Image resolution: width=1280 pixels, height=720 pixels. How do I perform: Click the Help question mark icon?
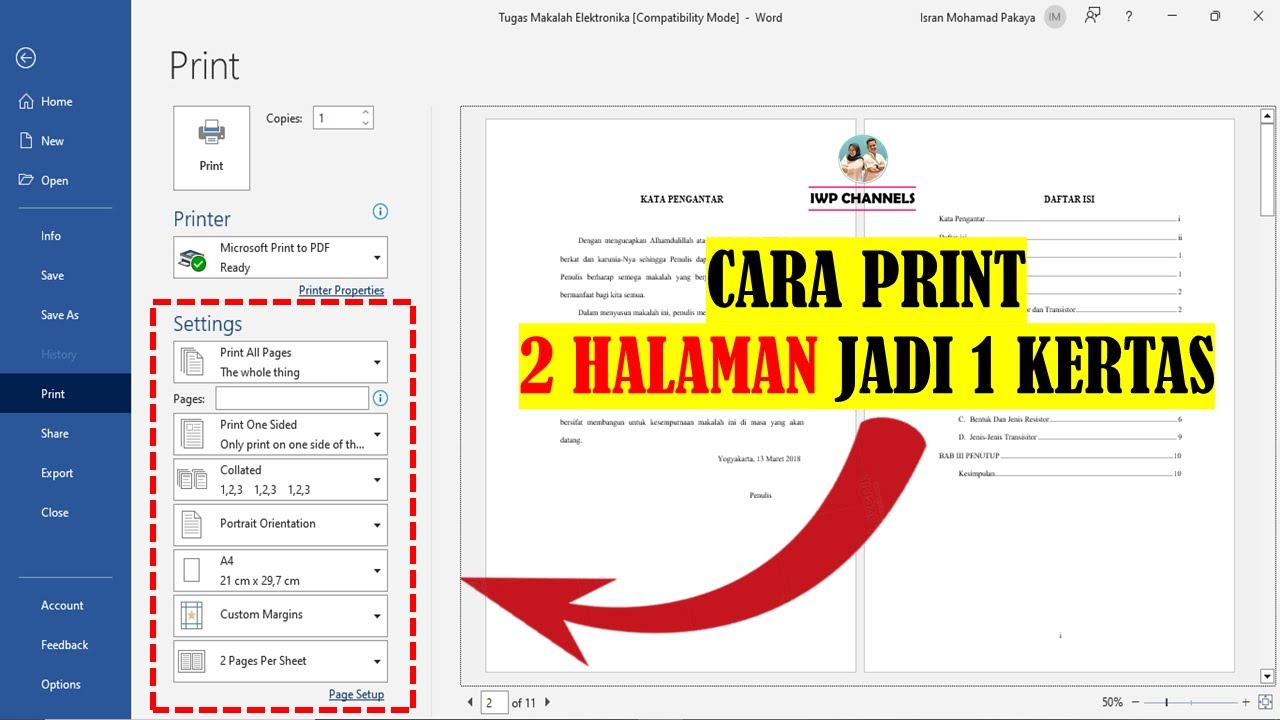1129,16
